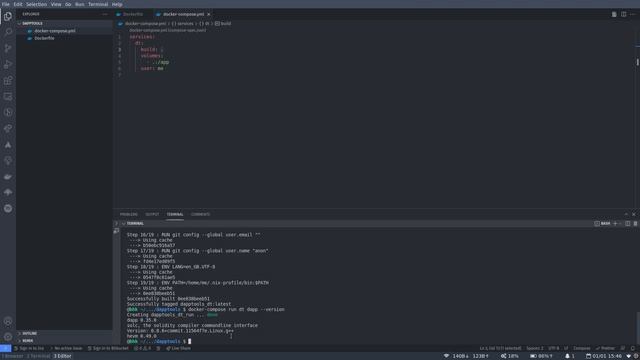The image size is (640, 360).
Task: Open the Extensions view
Action: [x=8, y=80]
